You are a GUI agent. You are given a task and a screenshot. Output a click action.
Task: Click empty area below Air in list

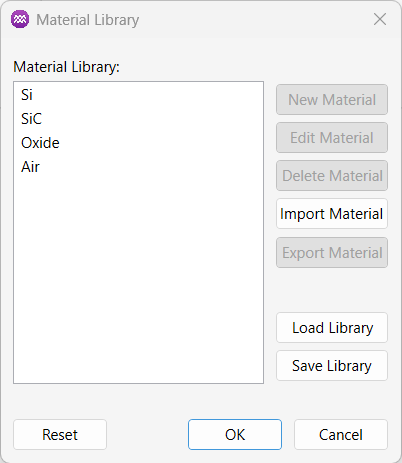click(x=138, y=280)
